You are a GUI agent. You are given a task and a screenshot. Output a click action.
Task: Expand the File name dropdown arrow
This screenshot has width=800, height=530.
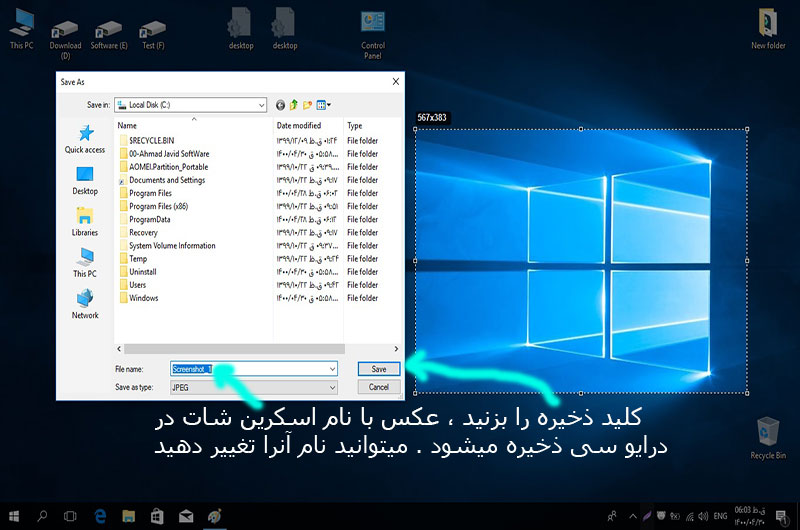pos(332,369)
